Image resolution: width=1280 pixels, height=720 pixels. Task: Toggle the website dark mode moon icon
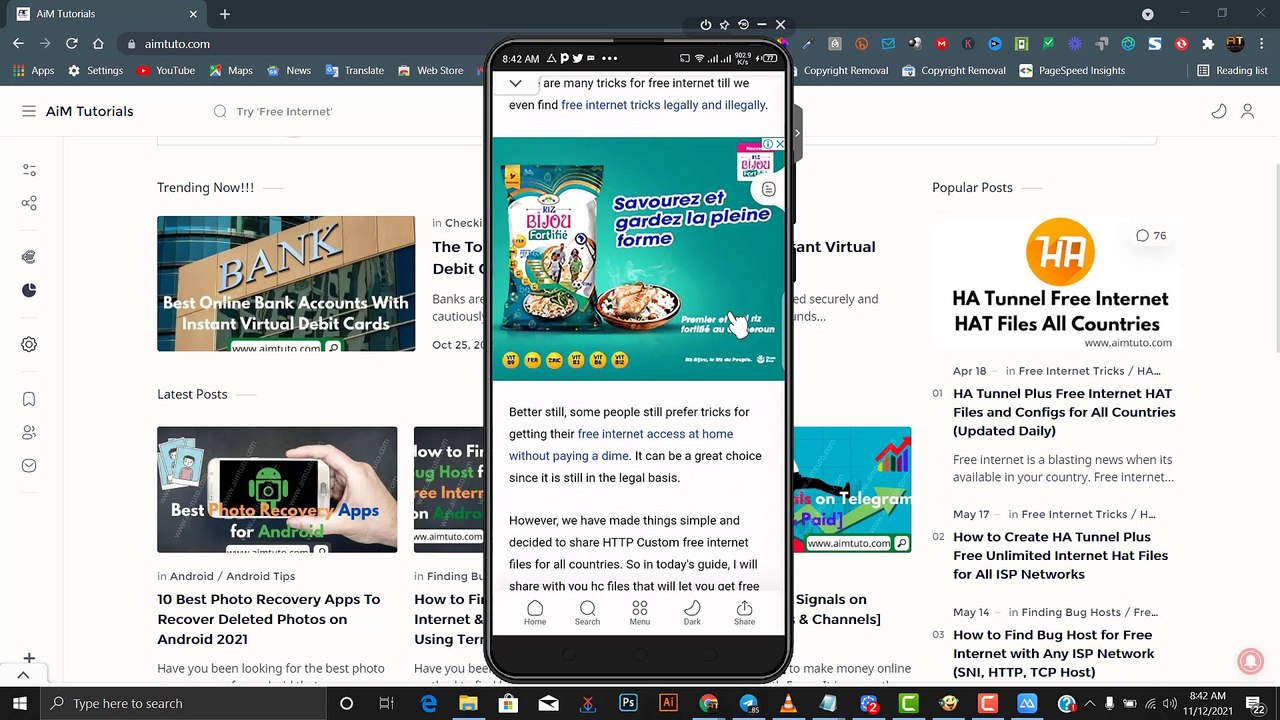(x=1218, y=111)
